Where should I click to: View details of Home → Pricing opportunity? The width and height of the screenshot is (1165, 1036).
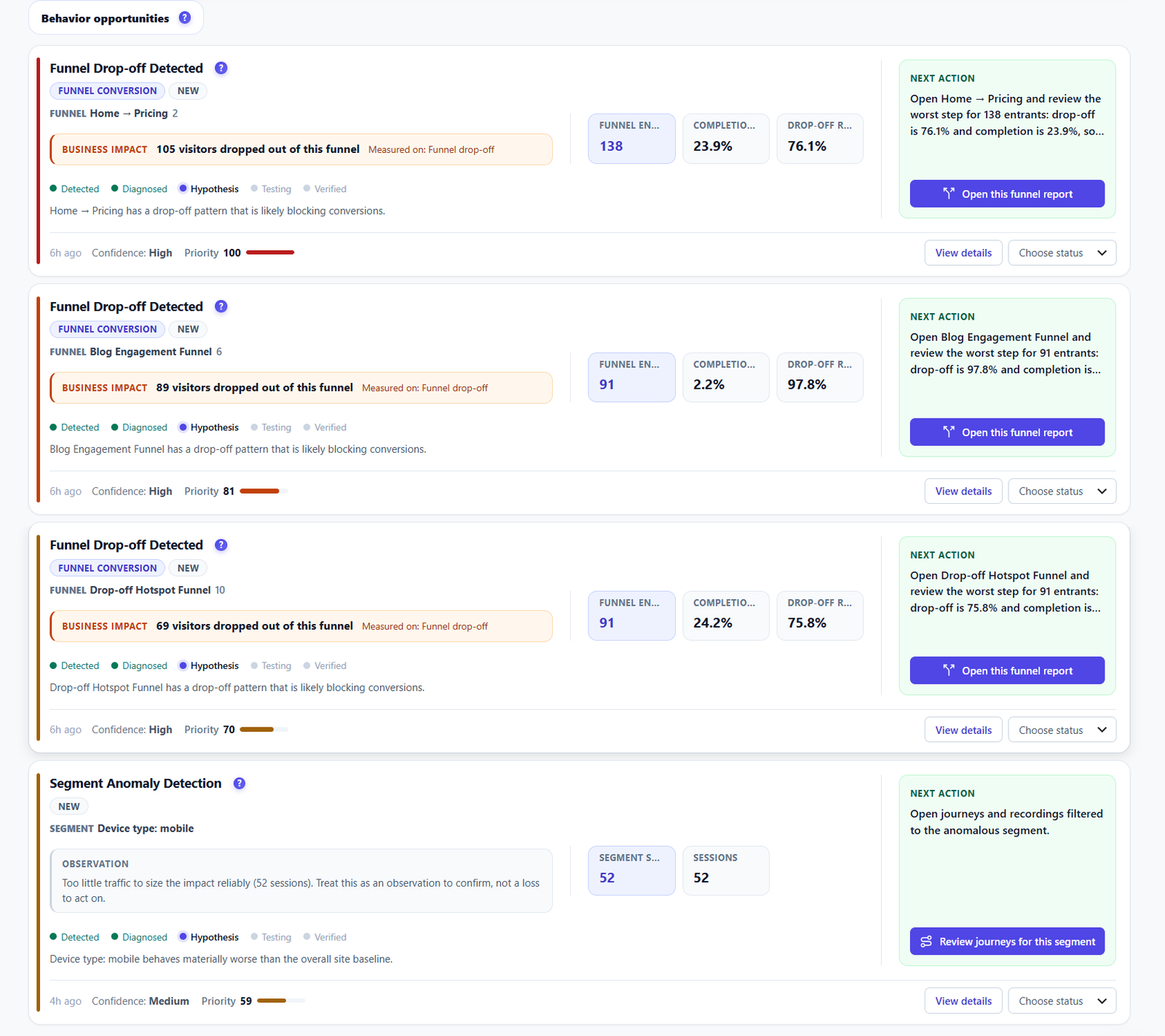point(963,253)
